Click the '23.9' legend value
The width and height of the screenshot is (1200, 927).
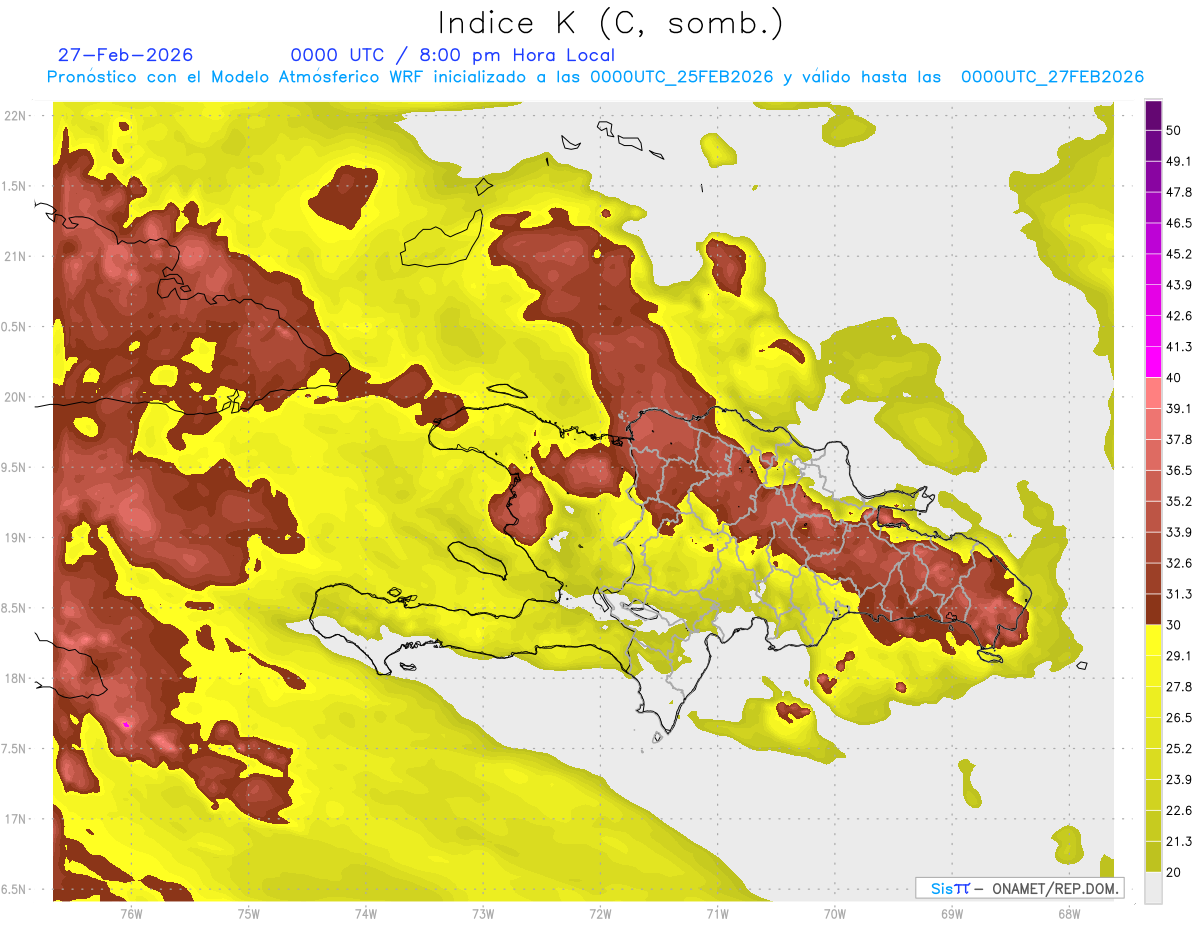click(1179, 779)
